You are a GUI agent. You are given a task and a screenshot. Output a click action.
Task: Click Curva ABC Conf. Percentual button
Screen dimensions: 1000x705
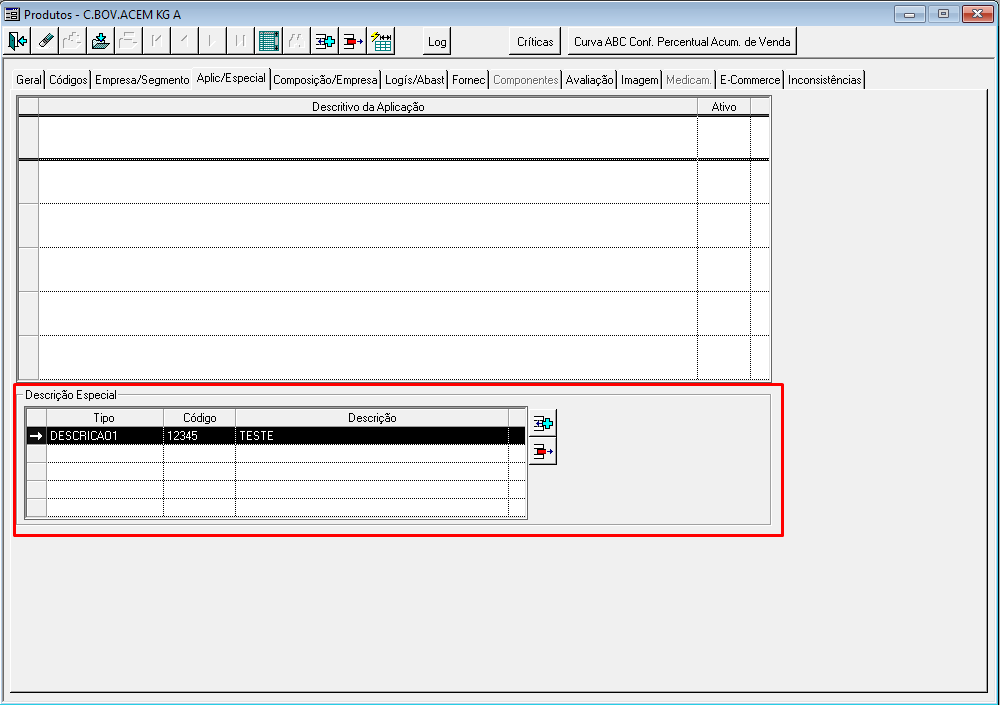click(682, 41)
